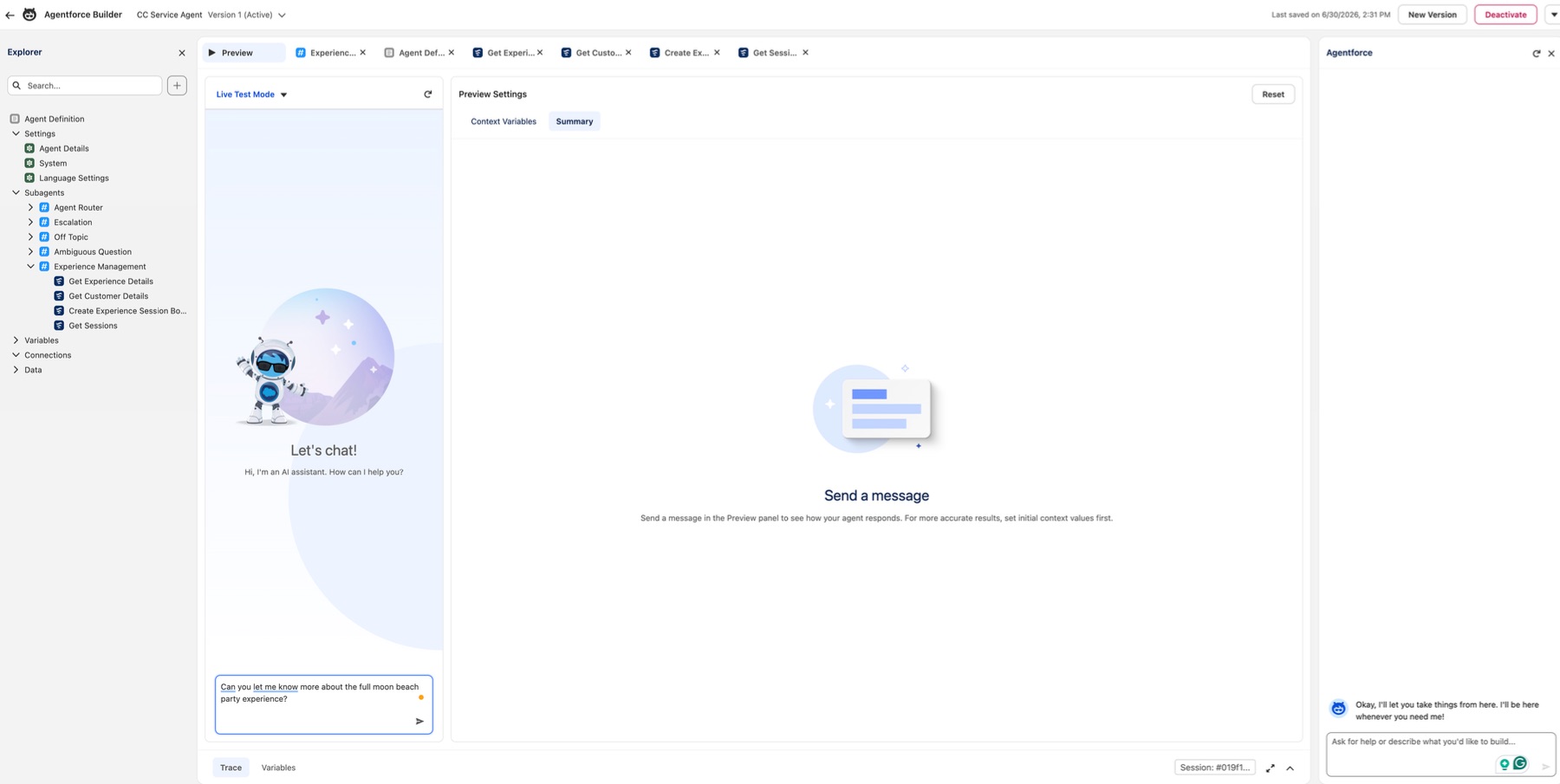This screenshot has width=1560, height=784.
Task: Click the Explorer search field
Action: pos(85,86)
